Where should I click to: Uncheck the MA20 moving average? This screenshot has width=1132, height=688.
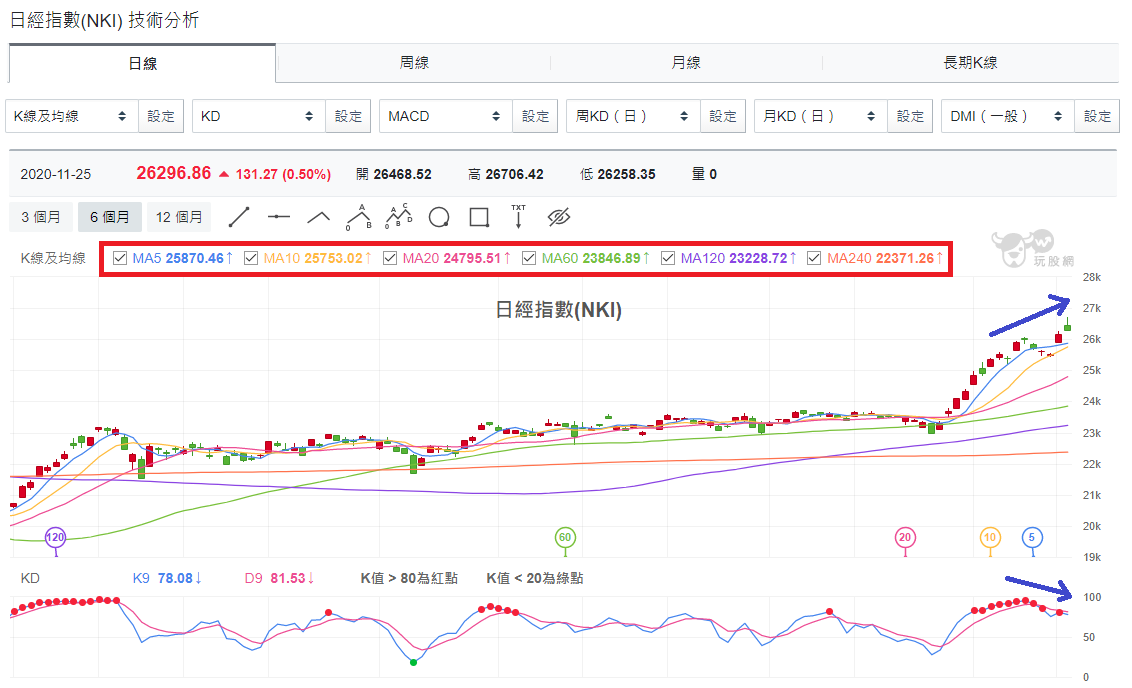[x=390, y=258]
